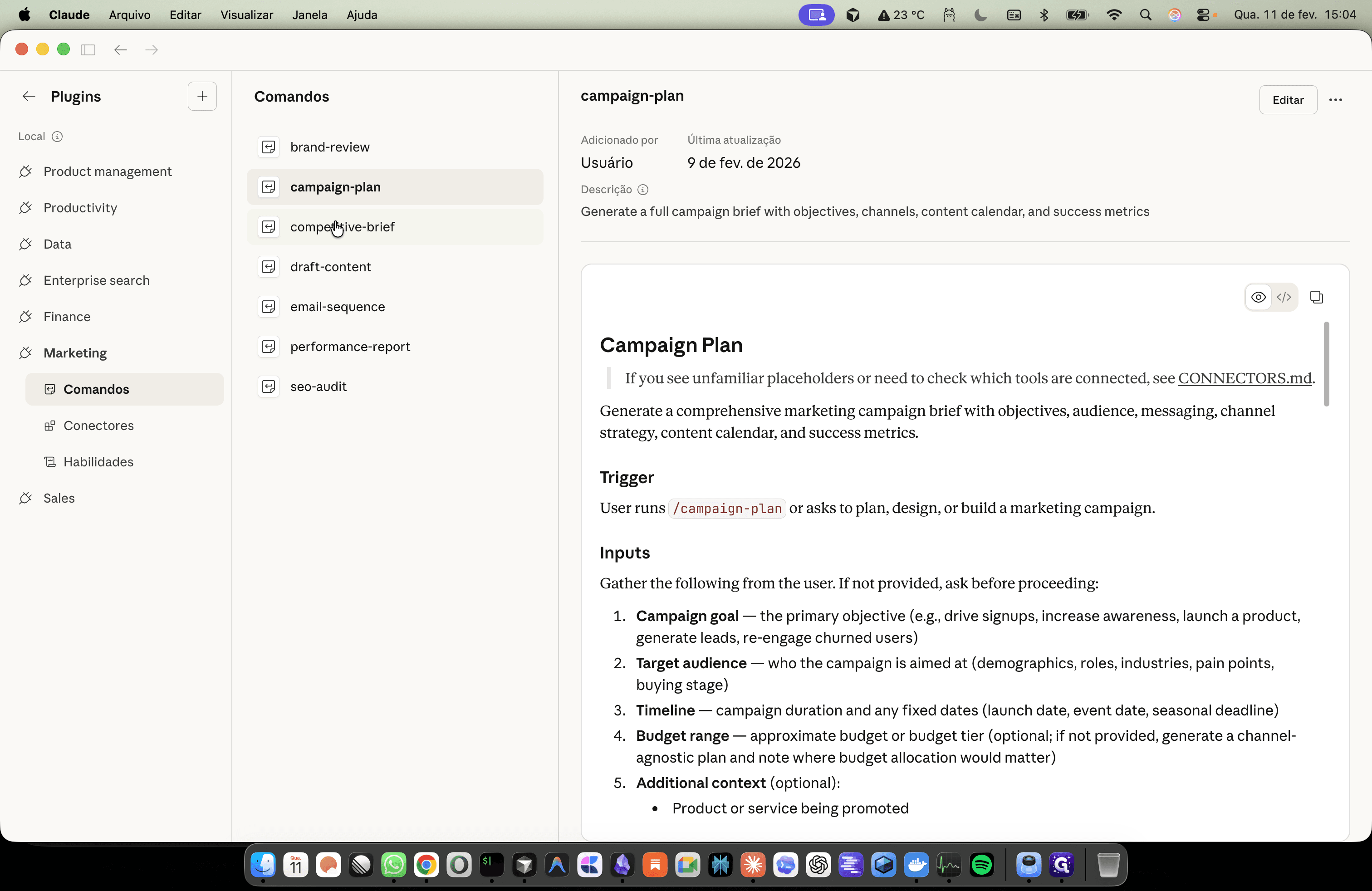Open Docker from the dock

(916, 865)
